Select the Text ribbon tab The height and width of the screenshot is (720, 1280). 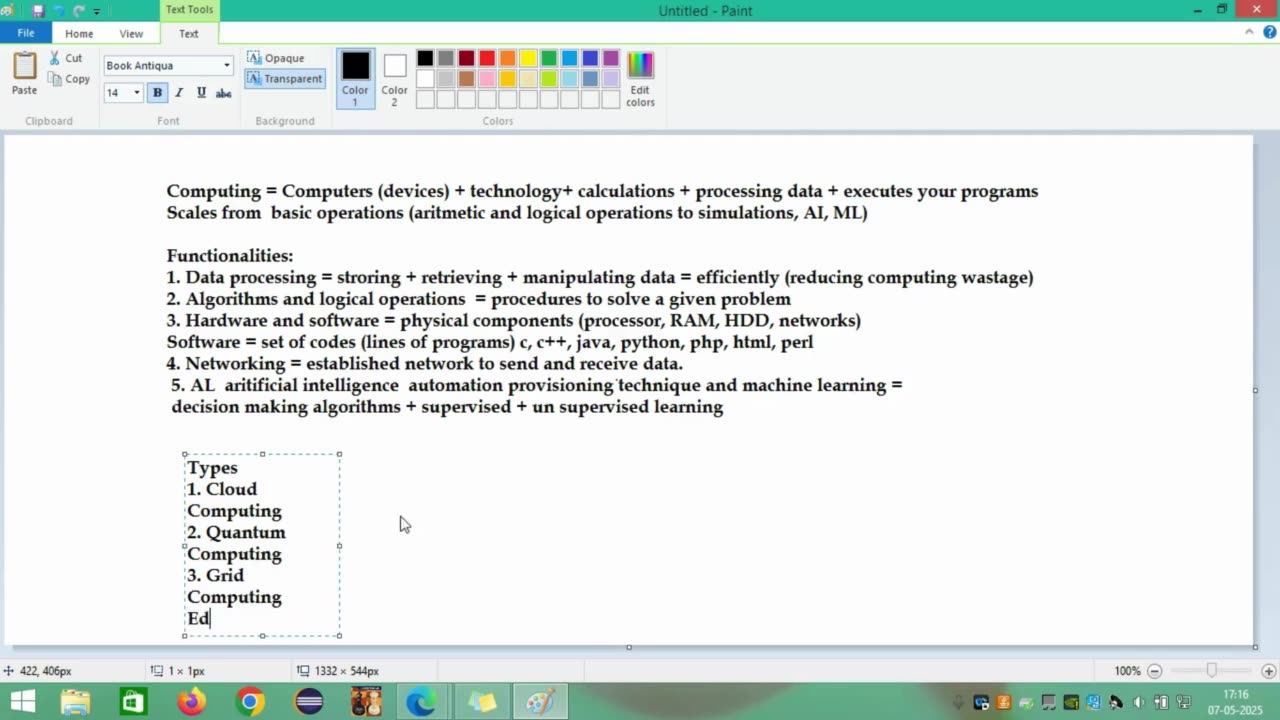[189, 33]
